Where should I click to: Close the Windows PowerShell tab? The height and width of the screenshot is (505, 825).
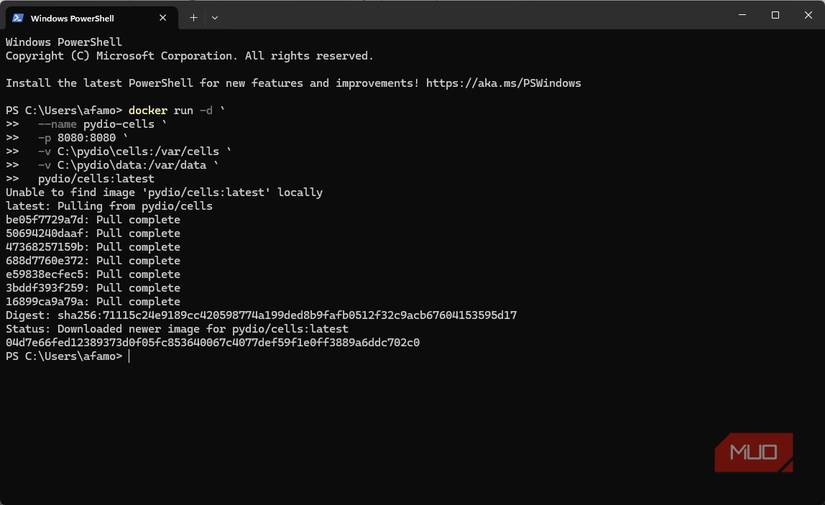tap(163, 18)
